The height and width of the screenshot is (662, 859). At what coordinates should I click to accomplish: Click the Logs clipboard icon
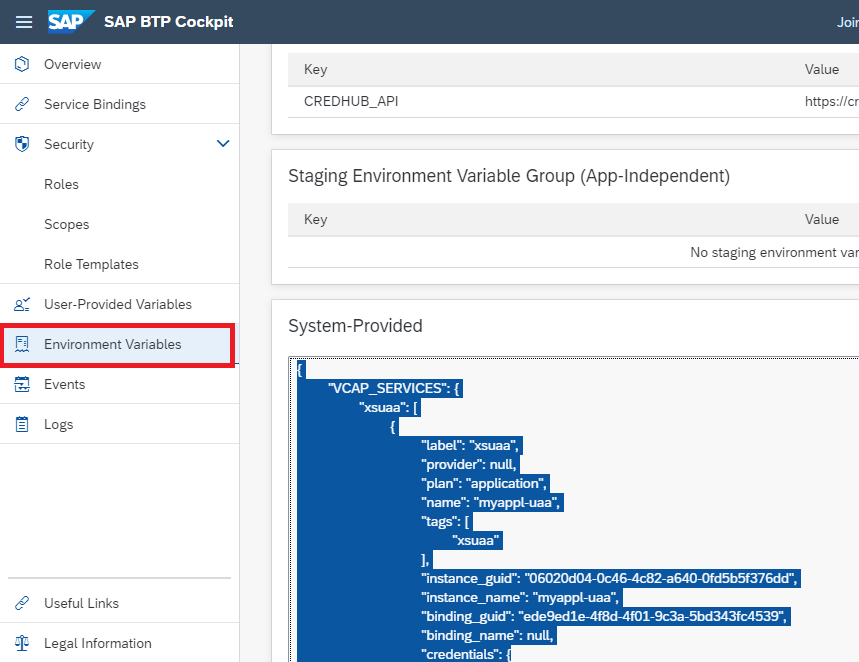pos(22,424)
